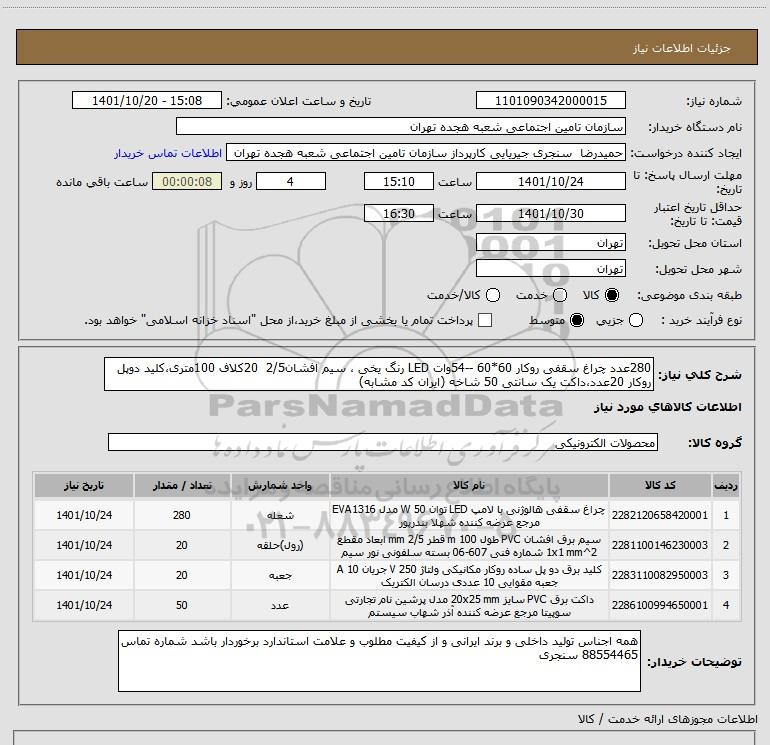Click the quantity cell 280
This screenshot has height=745, width=770.
point(182,515)
